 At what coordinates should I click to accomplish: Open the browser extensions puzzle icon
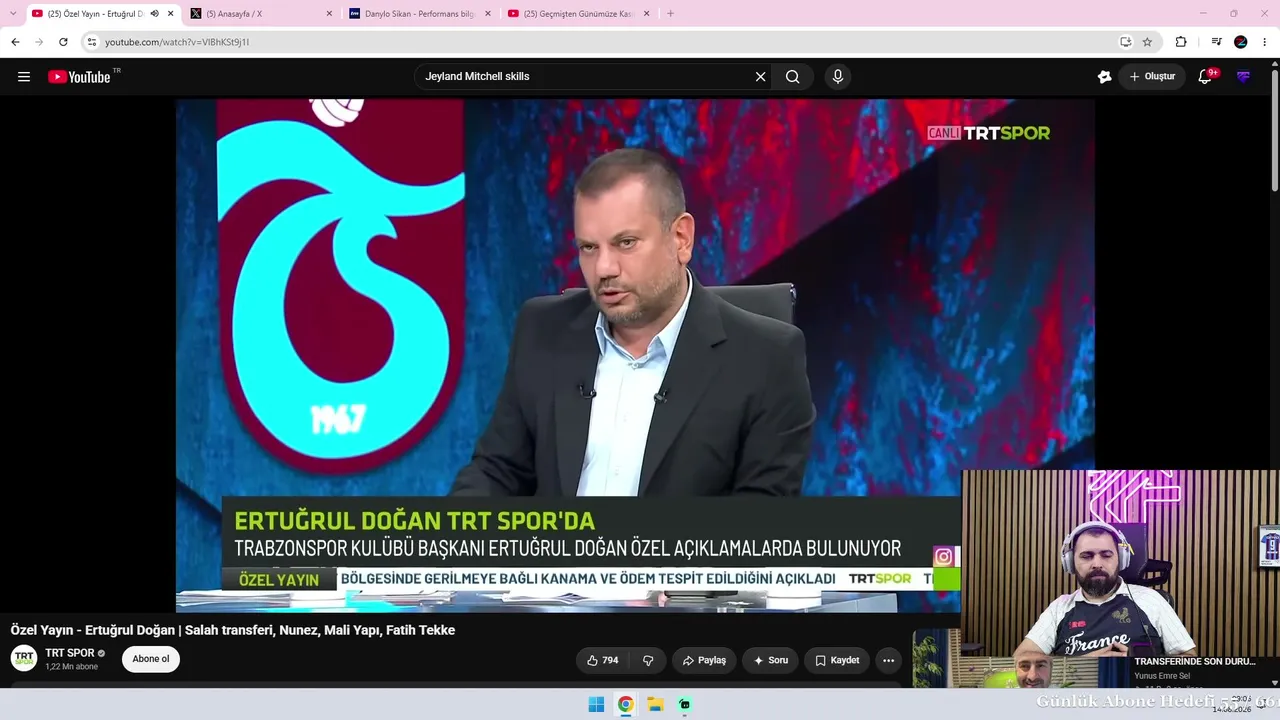click(x=1181, y=42)
